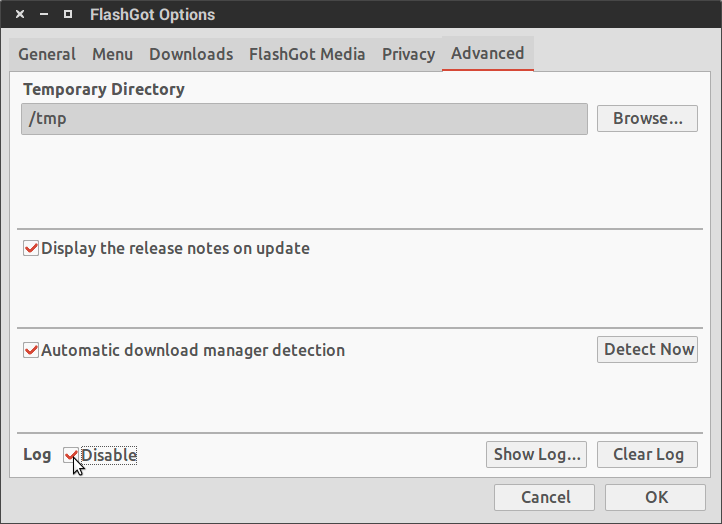Image resolution: width=722 pixels, height=524 pixels.
Task: Toggle the Log Disable checkbox
Action: click(71, 455)
